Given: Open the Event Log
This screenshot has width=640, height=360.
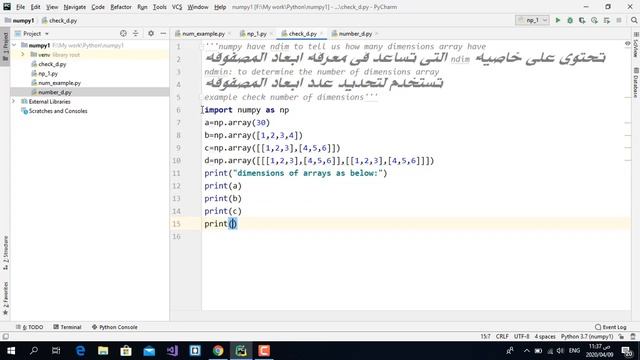Looking at the screenshot, I should [x=611, y=327].
